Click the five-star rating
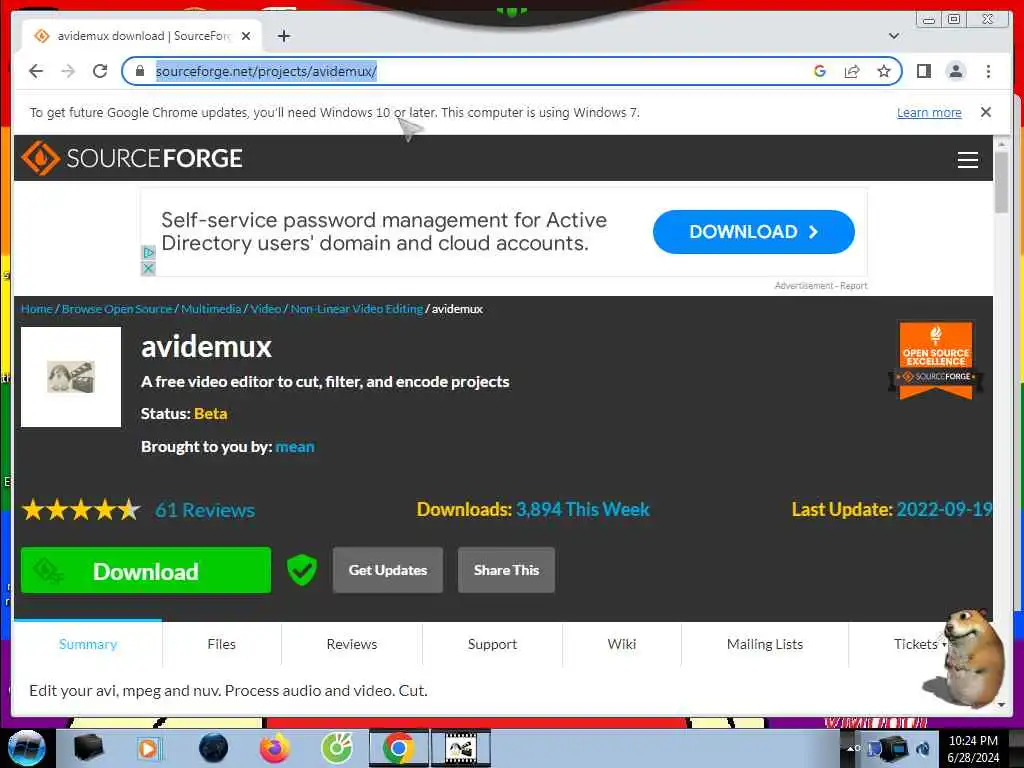Screen dimensions: 1024x768 [x=81, y=509]
